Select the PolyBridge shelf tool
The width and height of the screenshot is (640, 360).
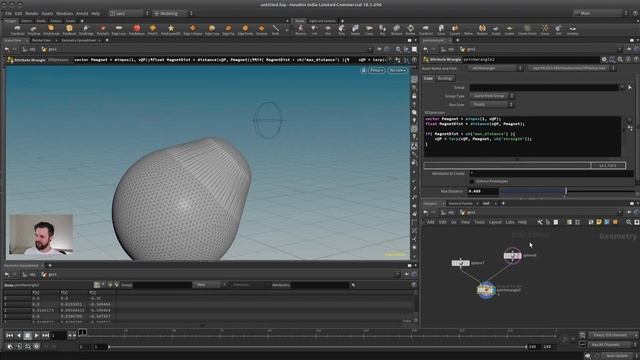click(x=86, y=29)
